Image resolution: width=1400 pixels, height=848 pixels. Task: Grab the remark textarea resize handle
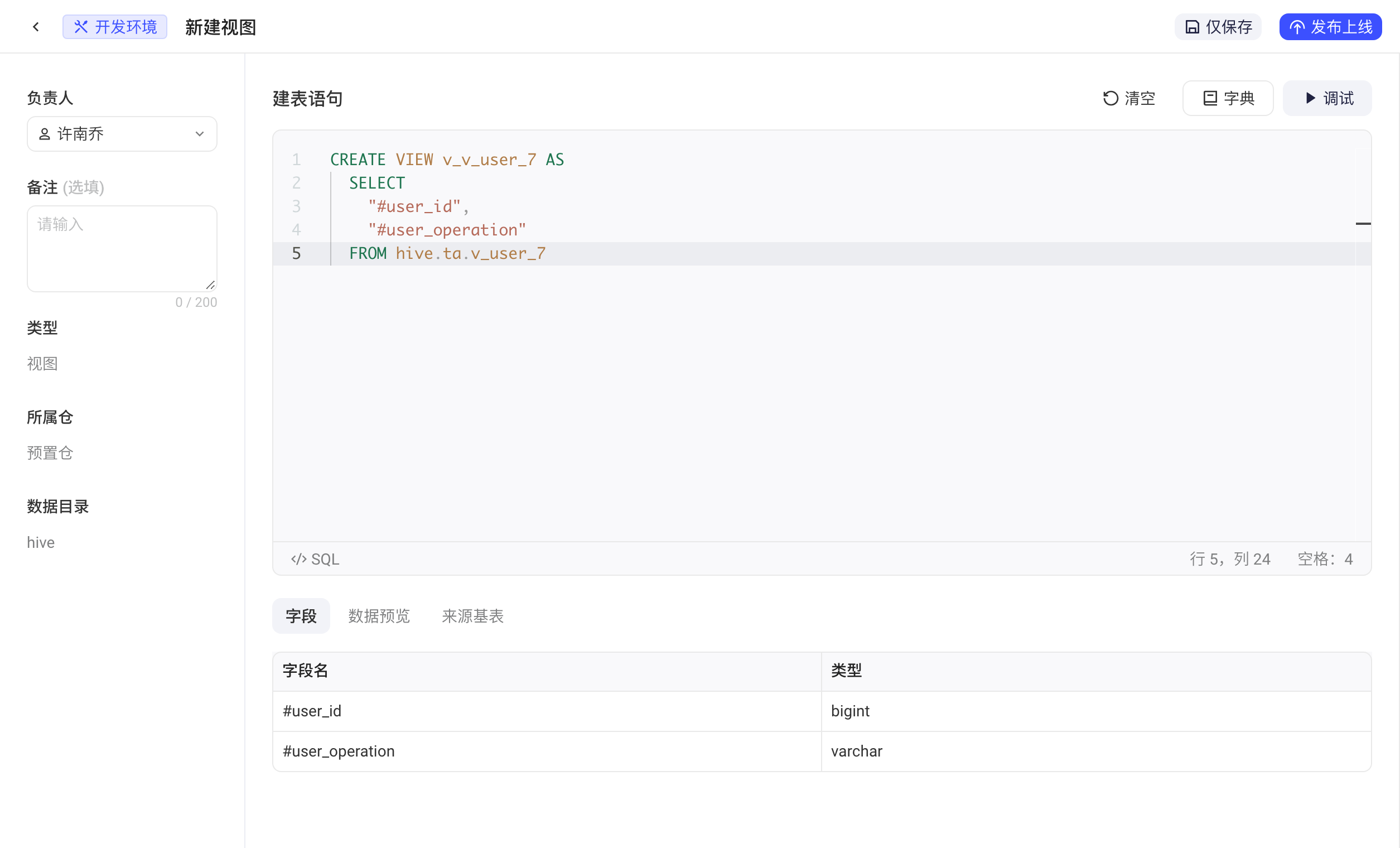[210, 285]
